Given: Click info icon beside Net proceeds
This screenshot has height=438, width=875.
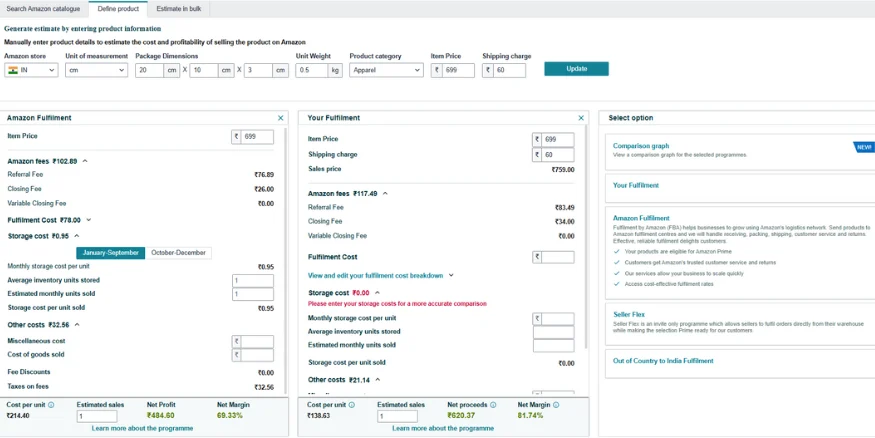Looking at the screenshot, I should pyautogui.click(x=493, y=405).
